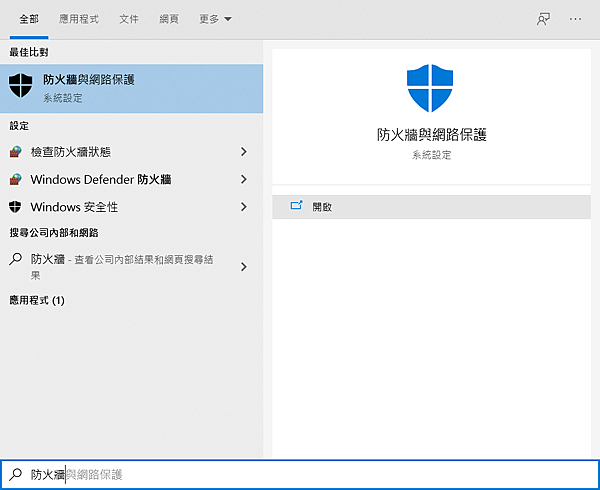Expand the 檢查防火牆狀態 arrow
This screenshot has height=490, width=600.
click(x=244, y=152)
